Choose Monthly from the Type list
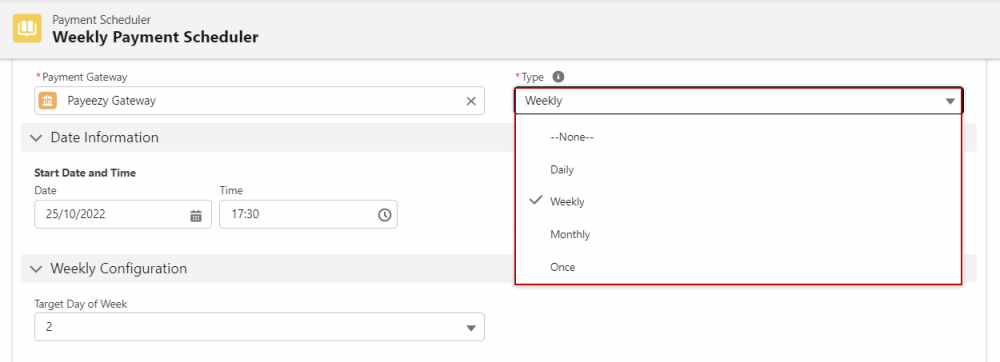The width and height of the screenshot is (1000, 362). (x=739, y=235)
